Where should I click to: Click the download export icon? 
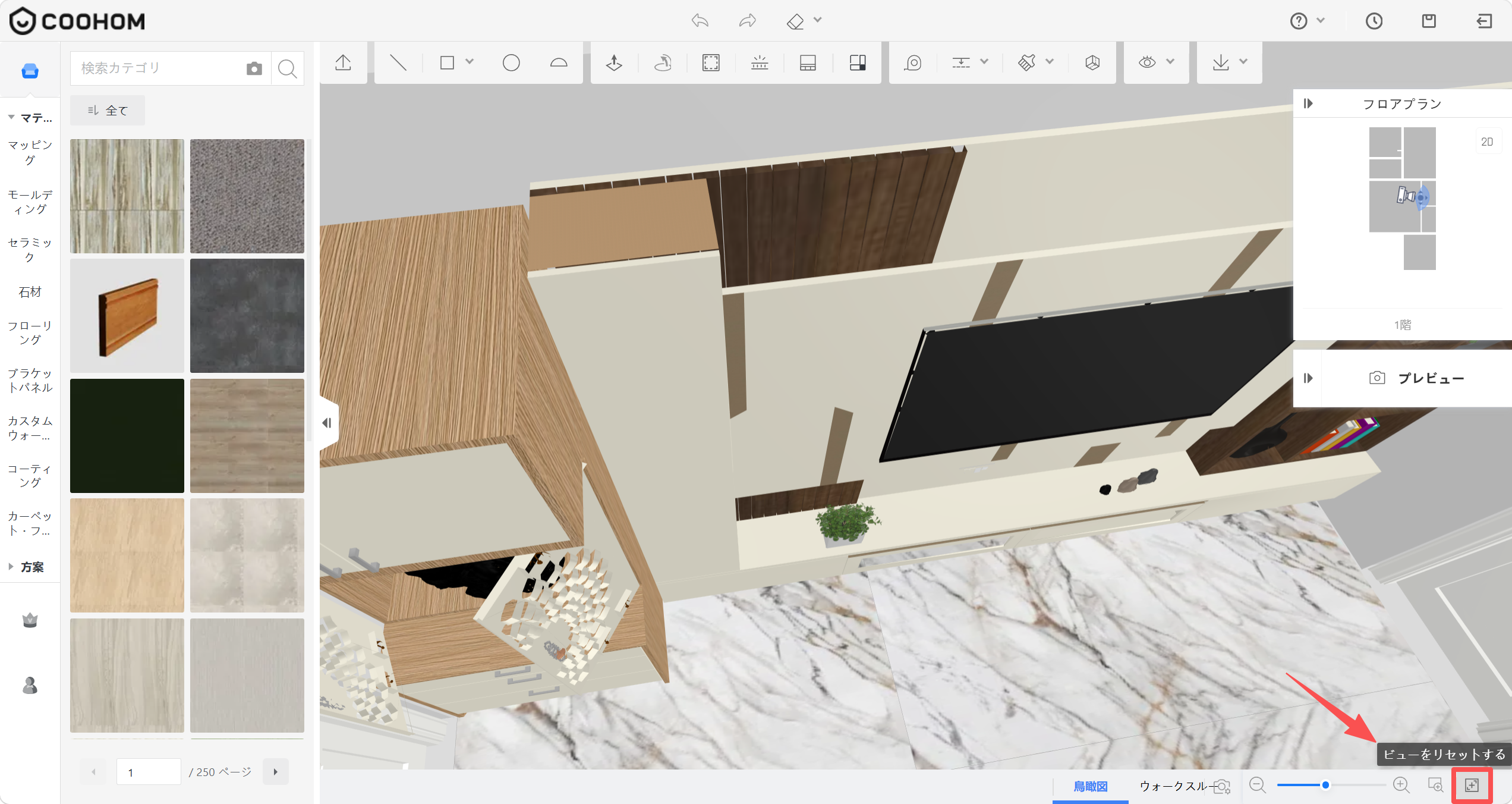(x=1220, y=62)
